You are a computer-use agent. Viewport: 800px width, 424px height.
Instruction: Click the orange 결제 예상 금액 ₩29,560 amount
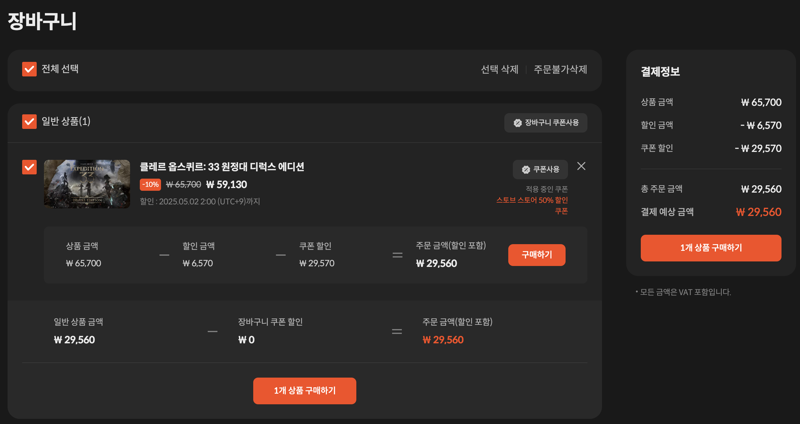(758, 212)
